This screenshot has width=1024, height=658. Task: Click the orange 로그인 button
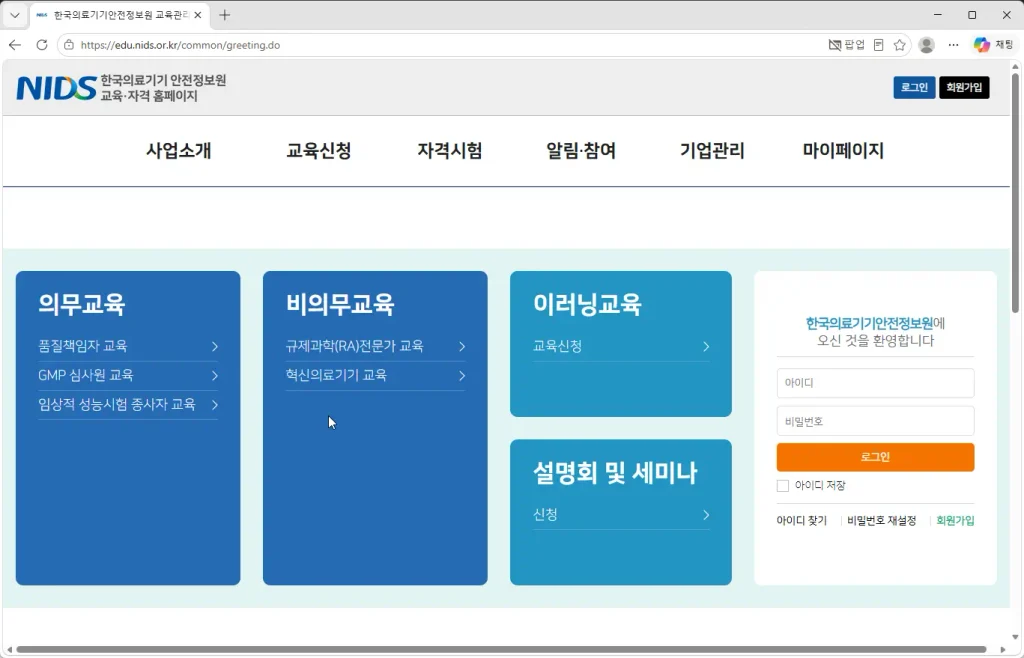(875, 457)
